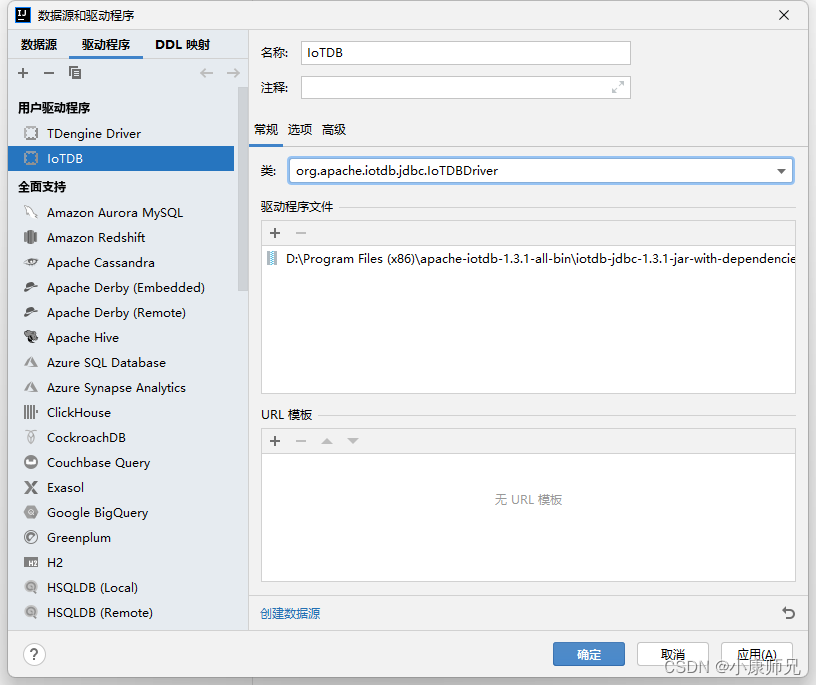The width and height of the screenshot is (816, 685).
Task: Click the forward navigation arrow
Action: [234, 72]
